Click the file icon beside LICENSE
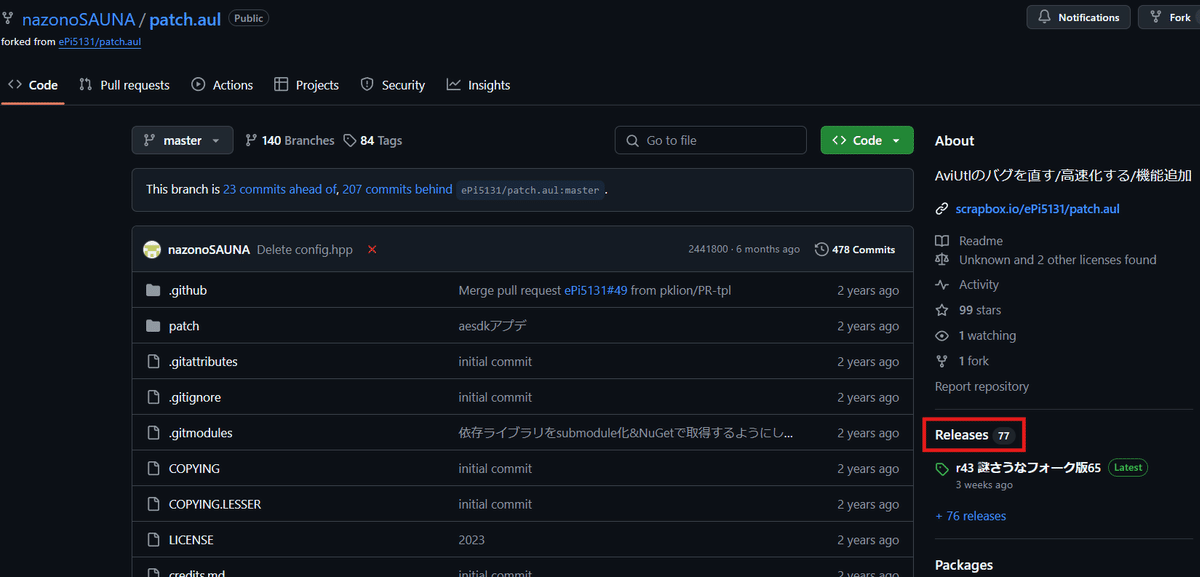The image size is (1200, 577). [153, 540]
